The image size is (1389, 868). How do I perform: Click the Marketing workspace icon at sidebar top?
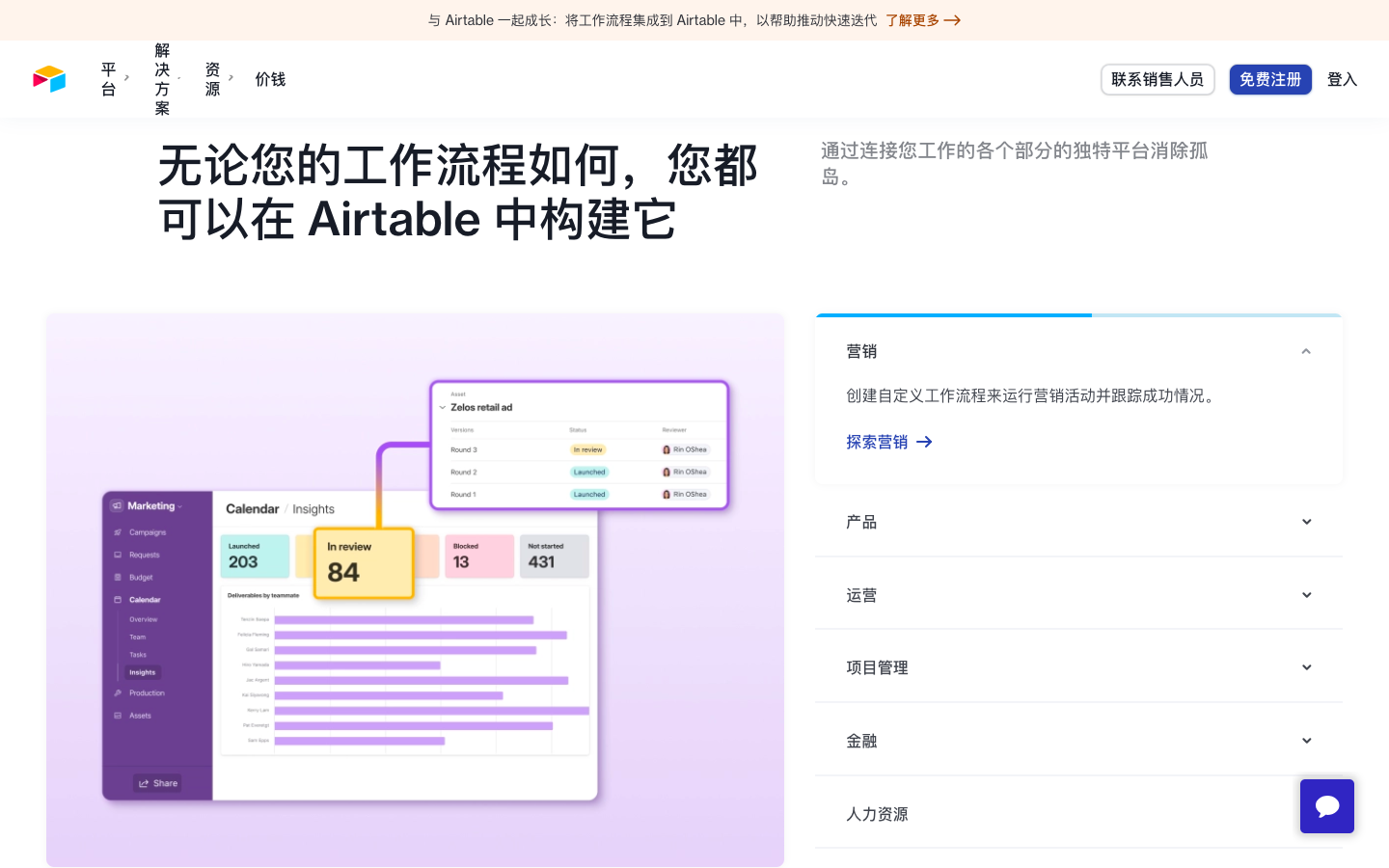click(x=115, y=505)
